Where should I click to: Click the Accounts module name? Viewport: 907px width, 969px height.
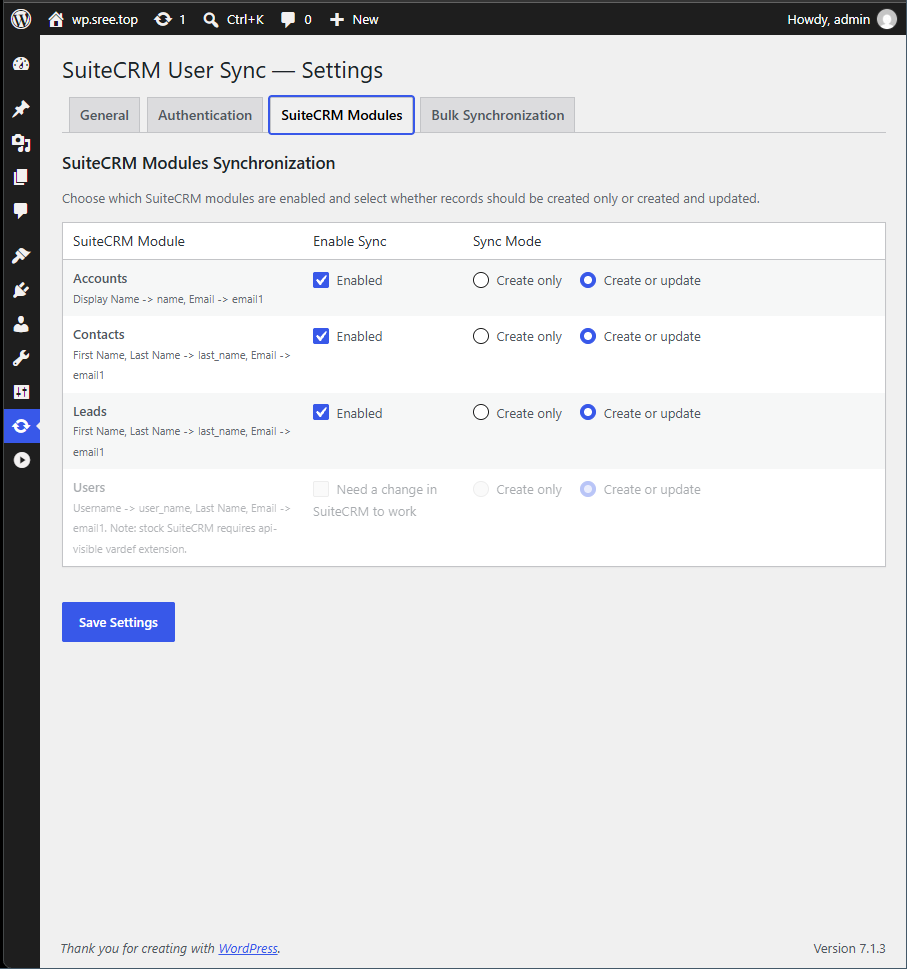[100, 279]
